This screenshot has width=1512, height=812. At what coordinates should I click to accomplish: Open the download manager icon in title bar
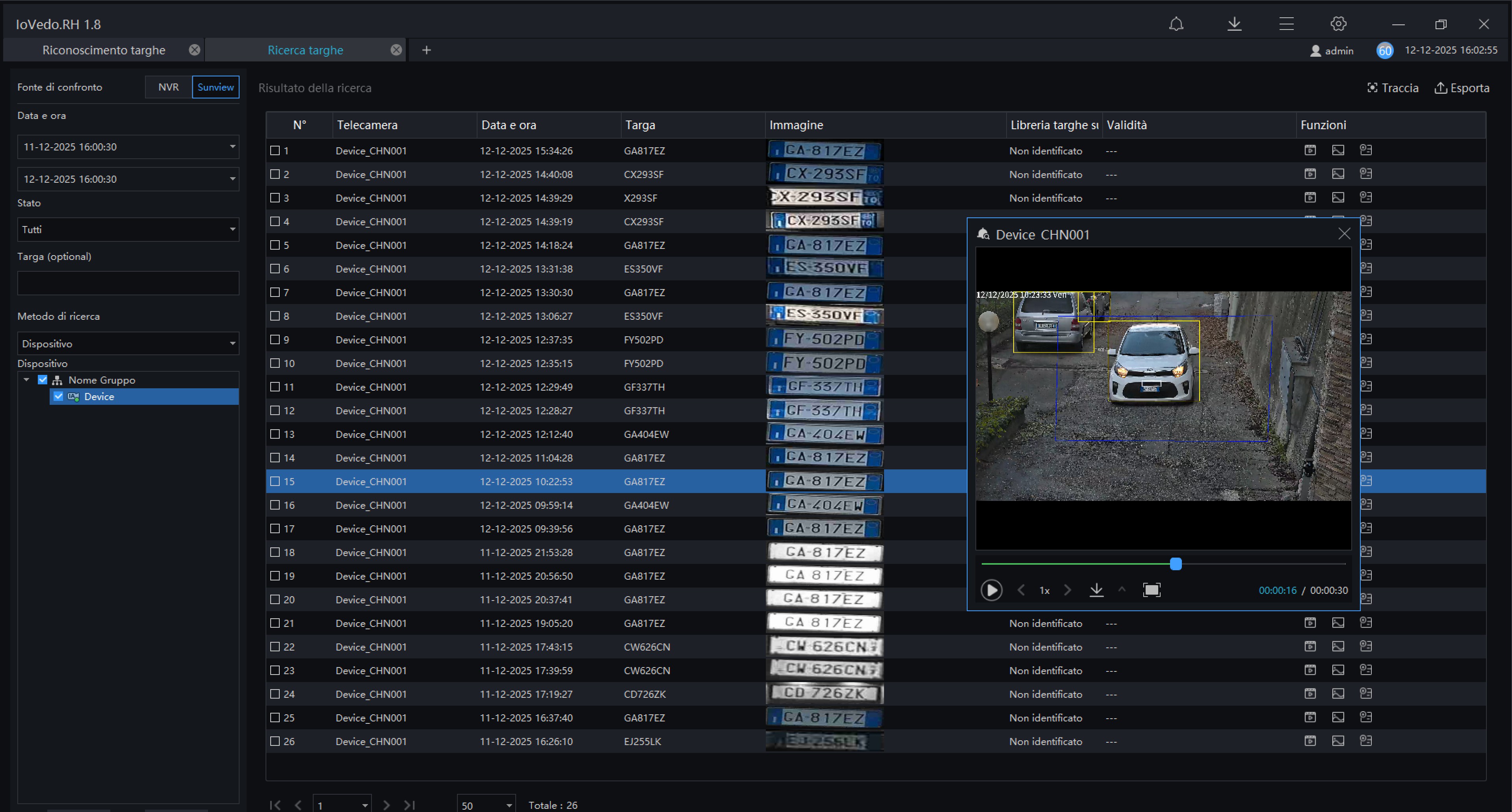click(1234, 24)
